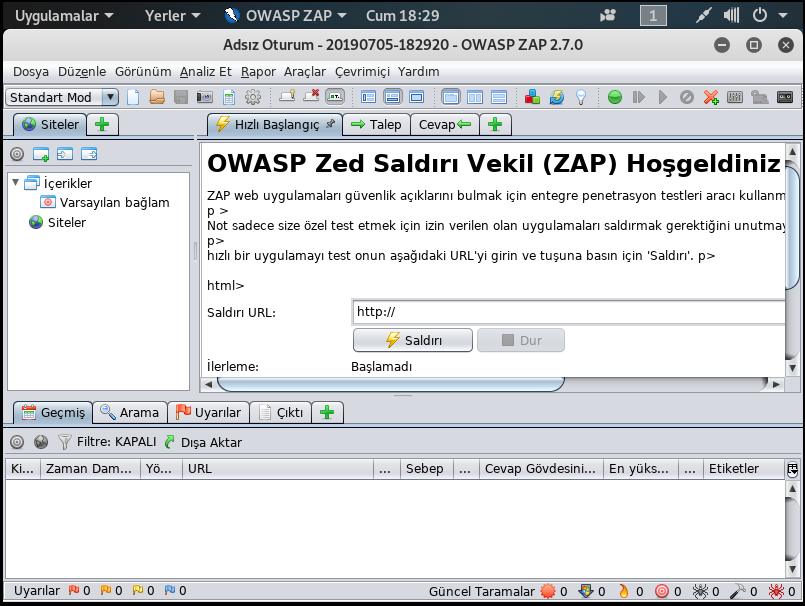Click the tab-with-red-X toolbar icon

311,96
